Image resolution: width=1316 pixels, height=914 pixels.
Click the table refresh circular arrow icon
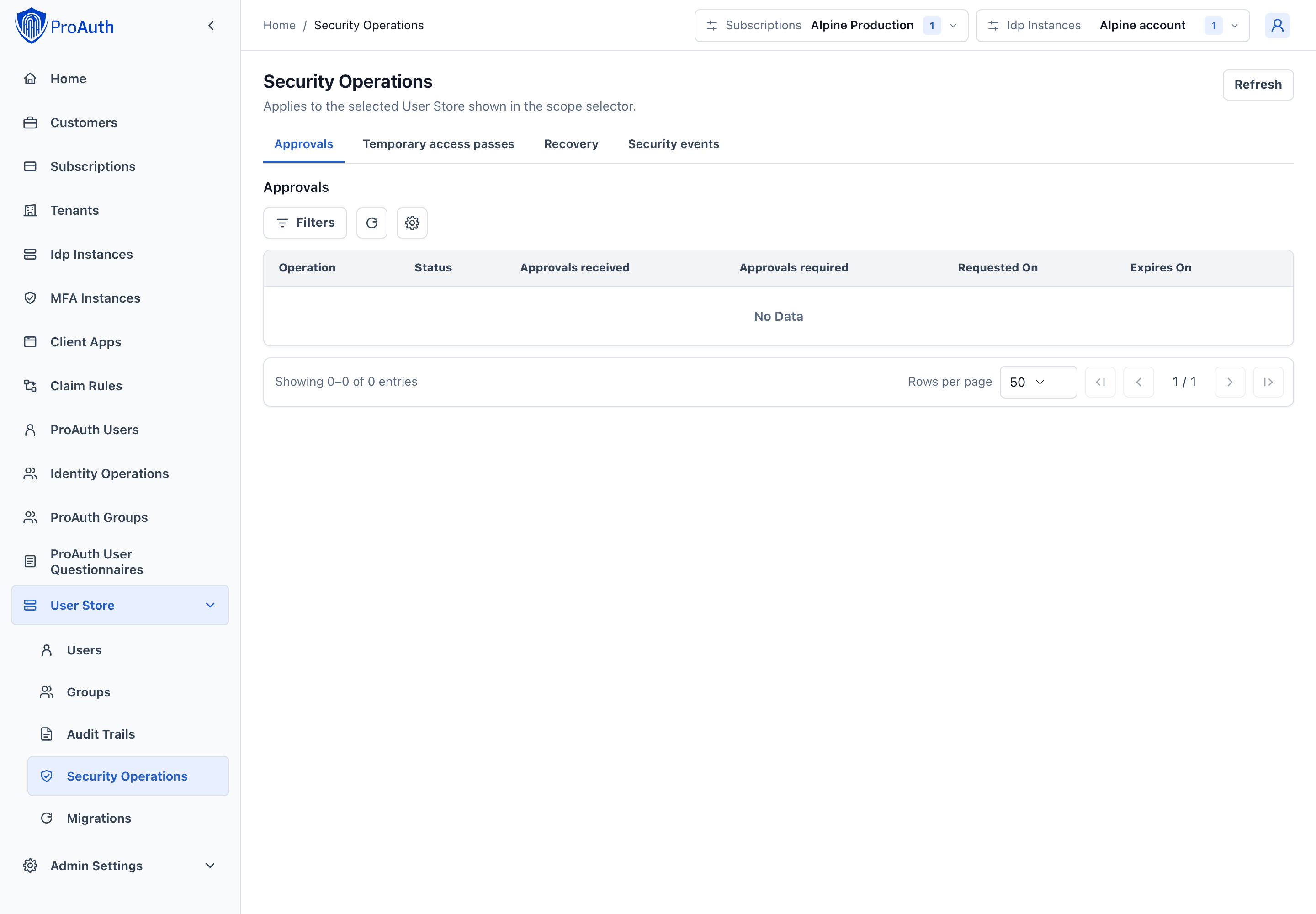[x=371, y=223]
